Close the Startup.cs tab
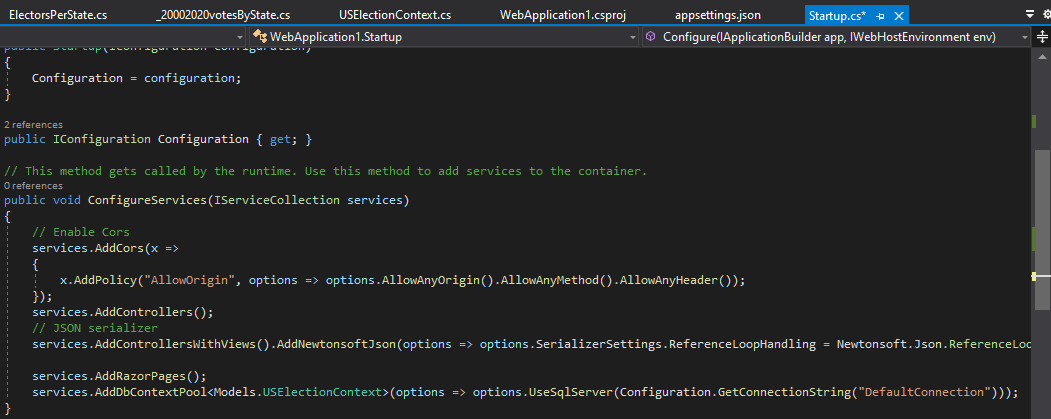This screenshot has height=419, width=1051. click(899, 15)
